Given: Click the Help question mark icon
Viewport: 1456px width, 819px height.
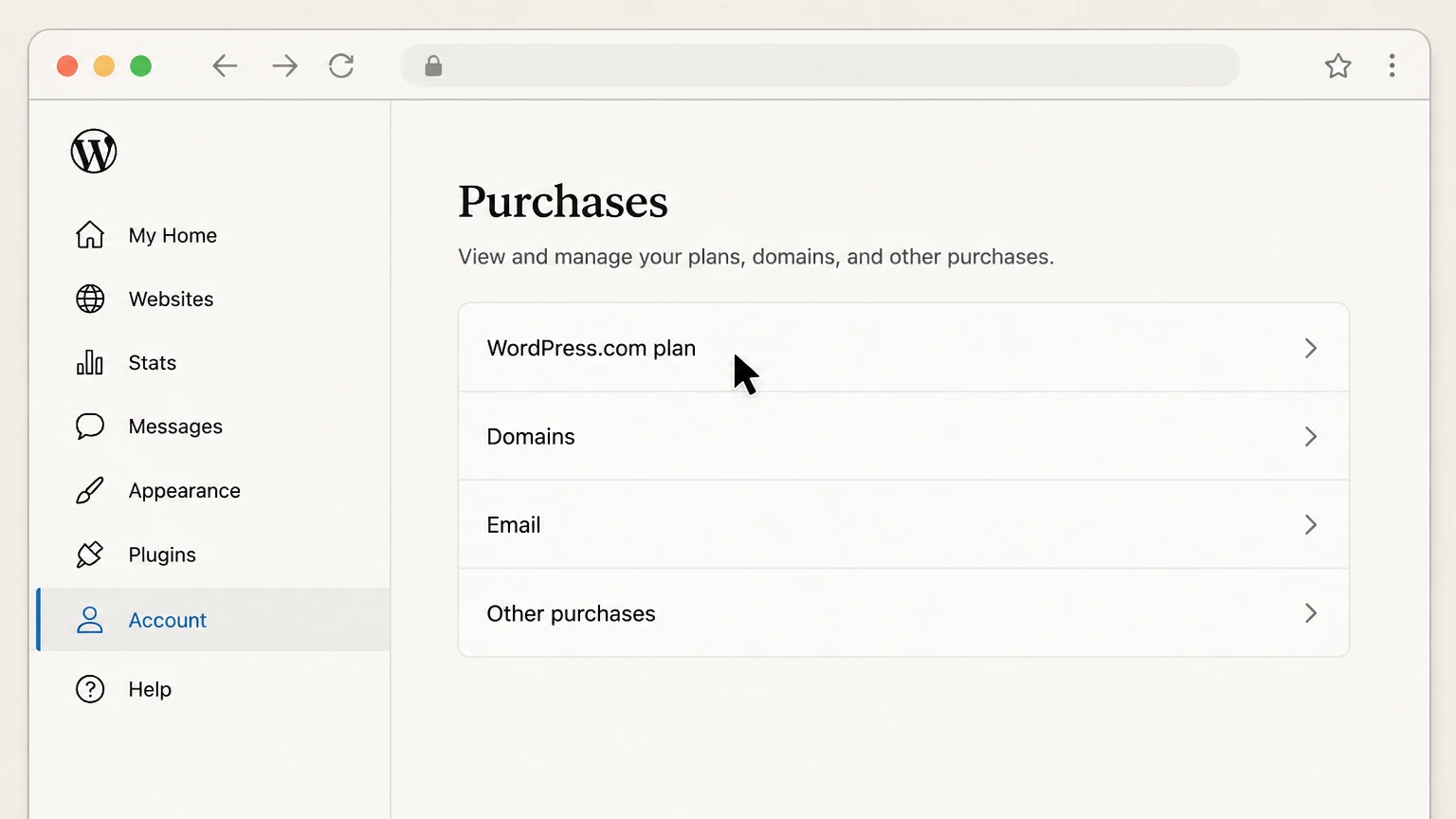Looking at the screenshot, I should click(x=90, y=689).
